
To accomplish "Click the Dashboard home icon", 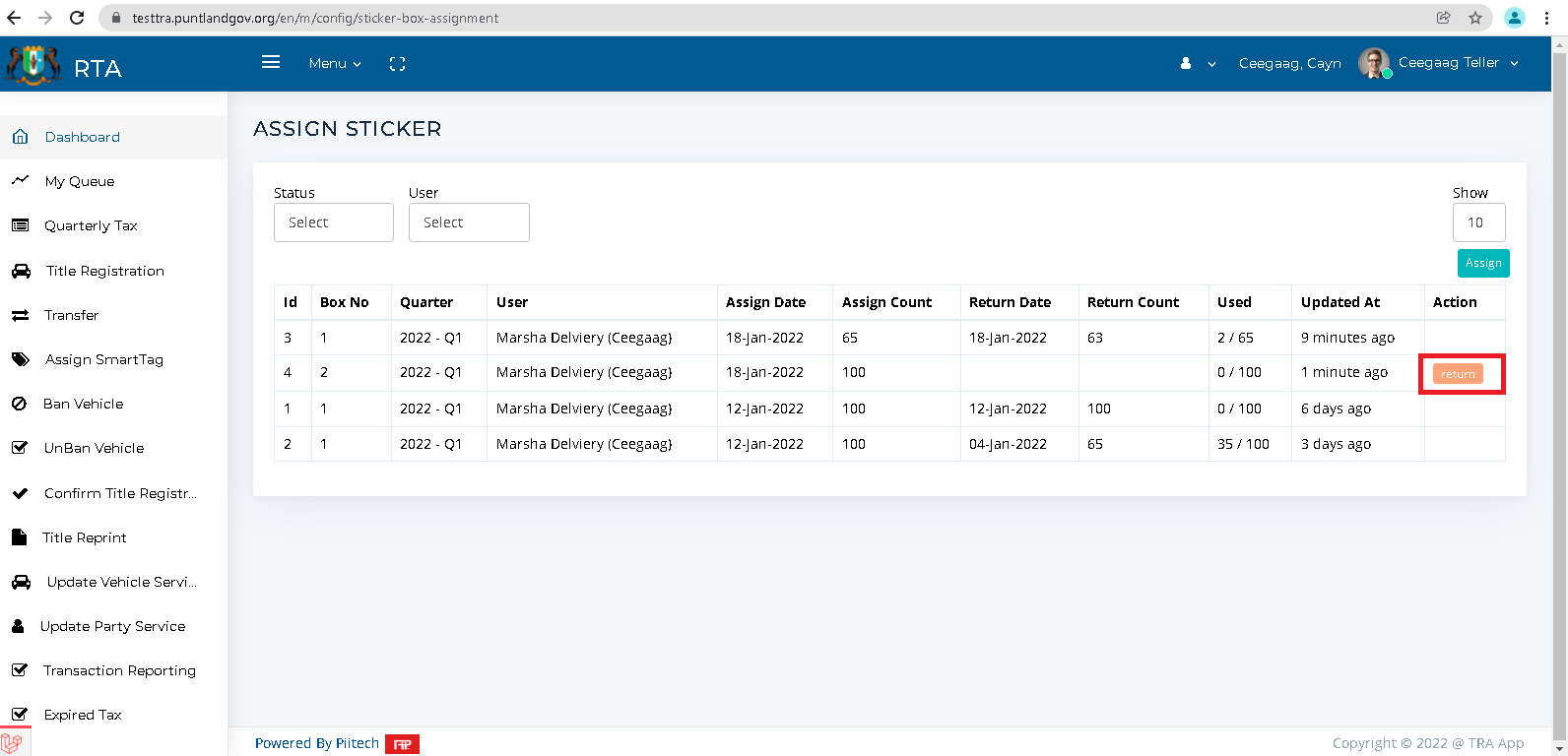I will pos(20,137).
